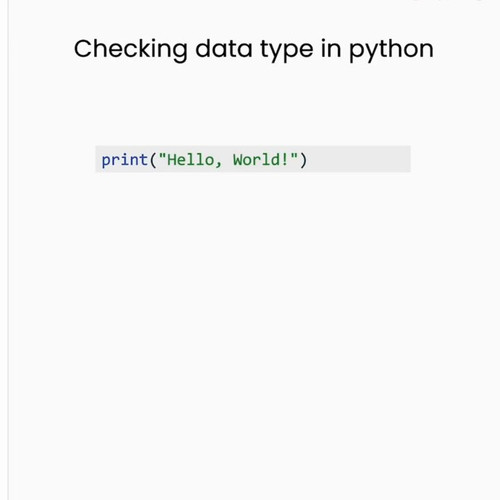The height and width of the screenshot is (500, 500).
Task: Click the green "Hello," string text
Action: (x=194, y=160)
